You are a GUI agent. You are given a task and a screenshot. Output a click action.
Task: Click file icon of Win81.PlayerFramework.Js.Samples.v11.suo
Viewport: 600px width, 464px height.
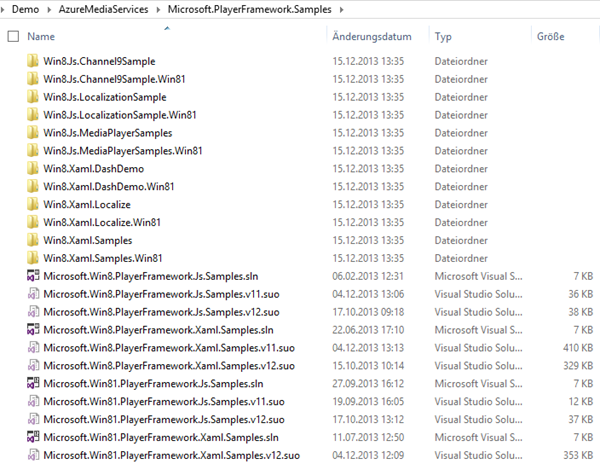click(33, 401)
